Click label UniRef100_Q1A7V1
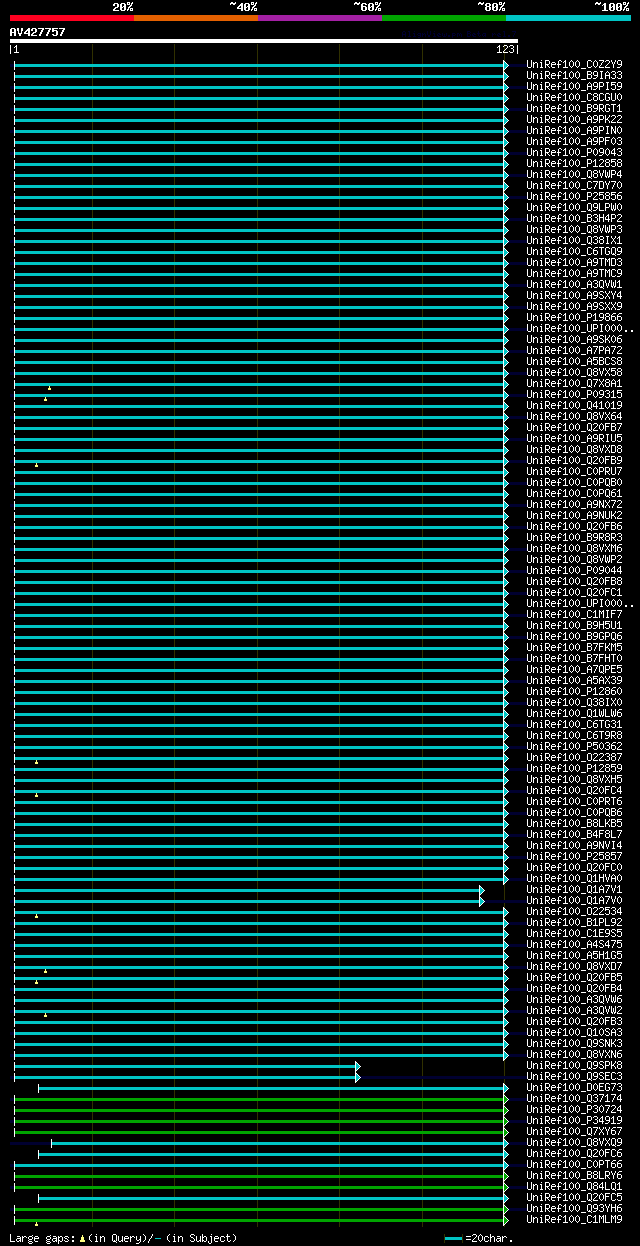640x1246 pixels. [574, 889]
